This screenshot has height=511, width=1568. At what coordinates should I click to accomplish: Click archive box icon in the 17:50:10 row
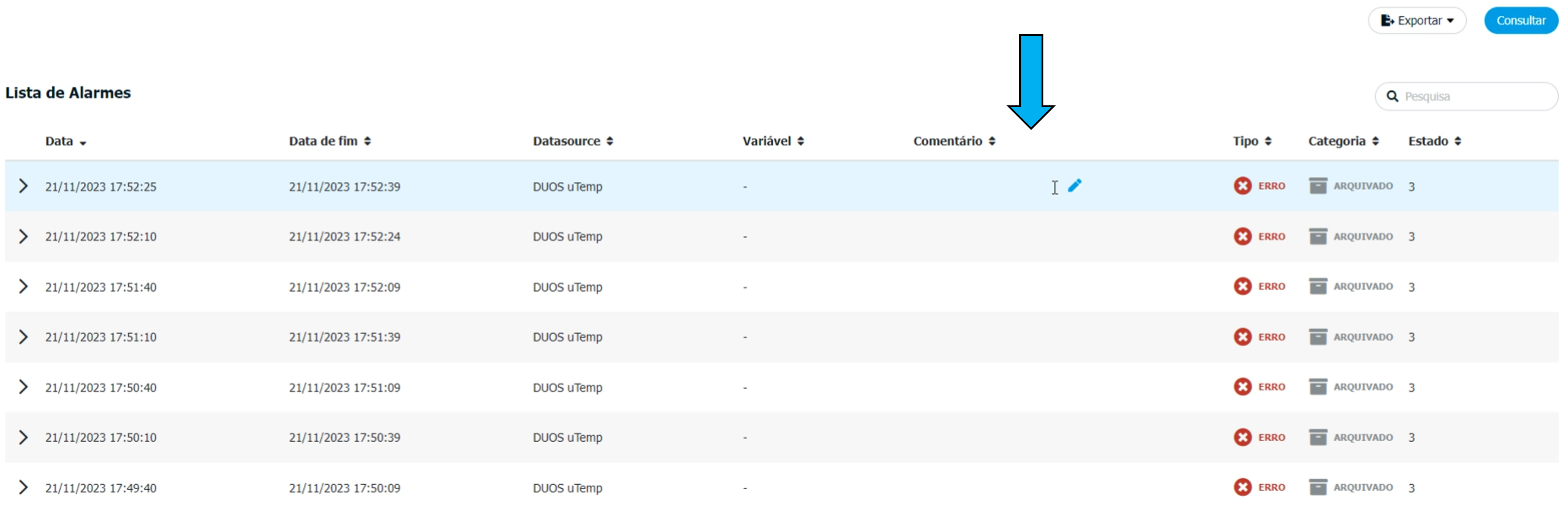coord(1318,437)
